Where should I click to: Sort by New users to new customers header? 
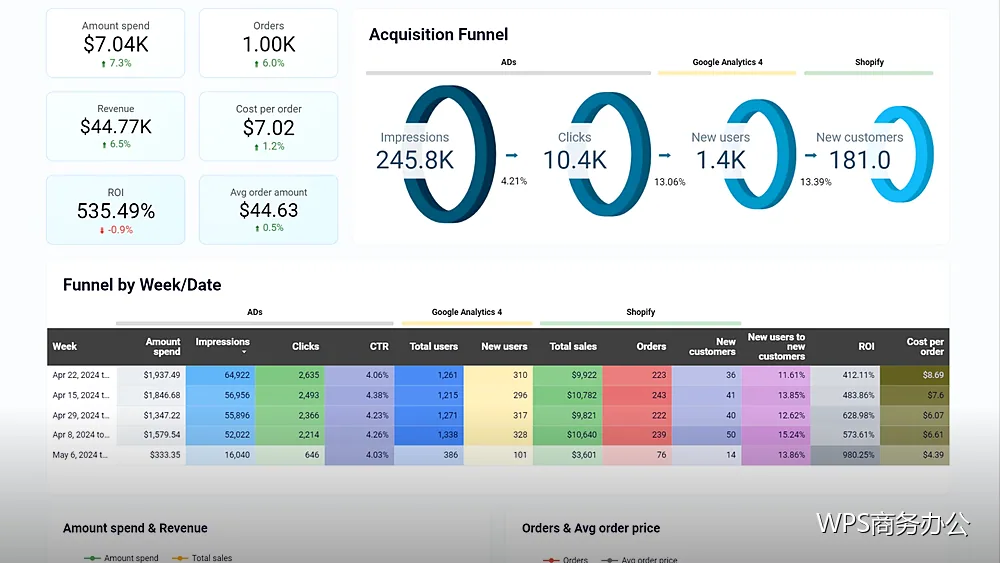pyautogui.click(x=776, y=346)
